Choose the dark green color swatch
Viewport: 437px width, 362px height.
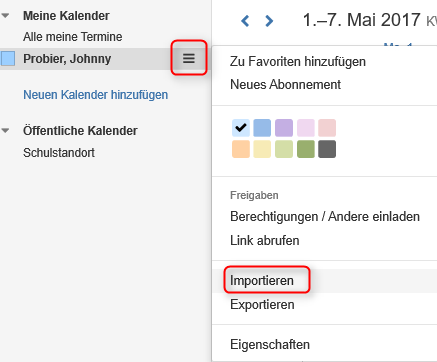coord(306,149)
